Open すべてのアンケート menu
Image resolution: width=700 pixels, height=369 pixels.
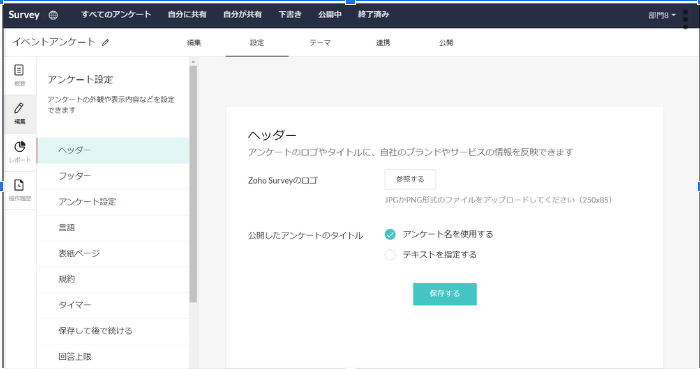(x=116, y=15)
